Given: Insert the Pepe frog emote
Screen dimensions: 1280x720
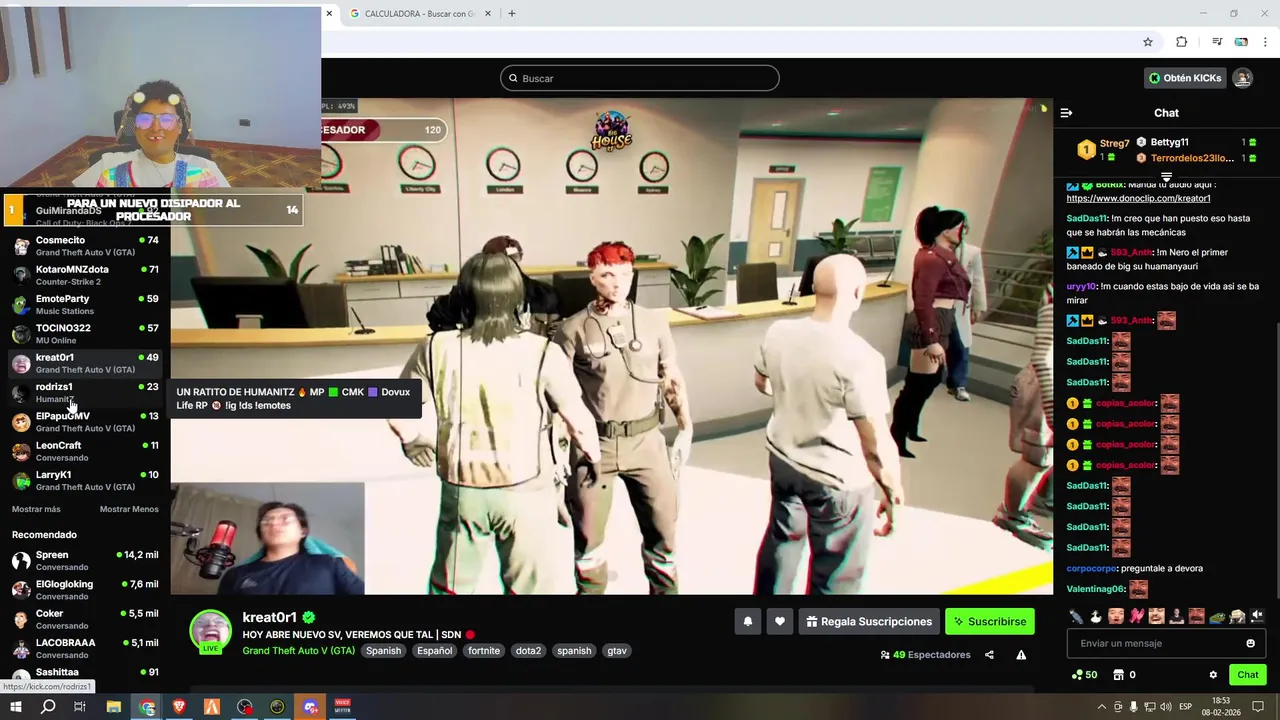Looking at the screenshot, I should (x=1217, y=616).
